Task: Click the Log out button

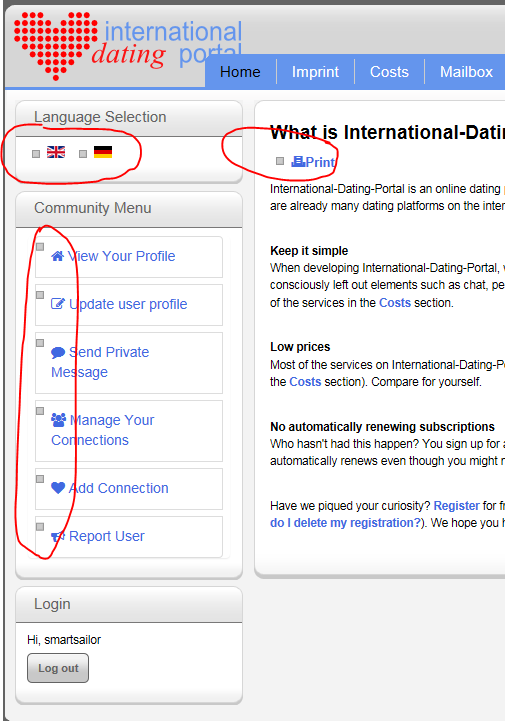Action: 58,668
